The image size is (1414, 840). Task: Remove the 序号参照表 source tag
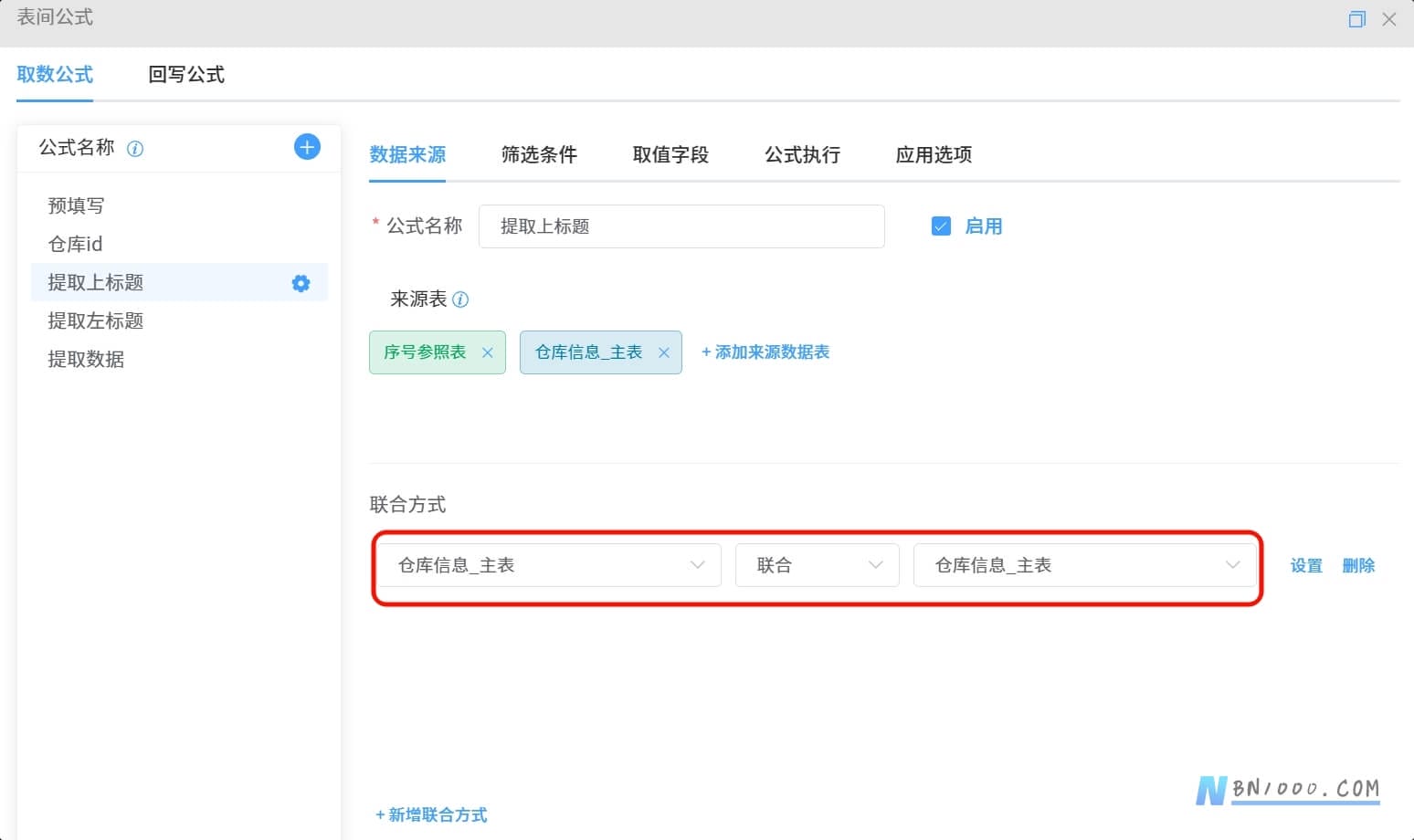[487, 352]
